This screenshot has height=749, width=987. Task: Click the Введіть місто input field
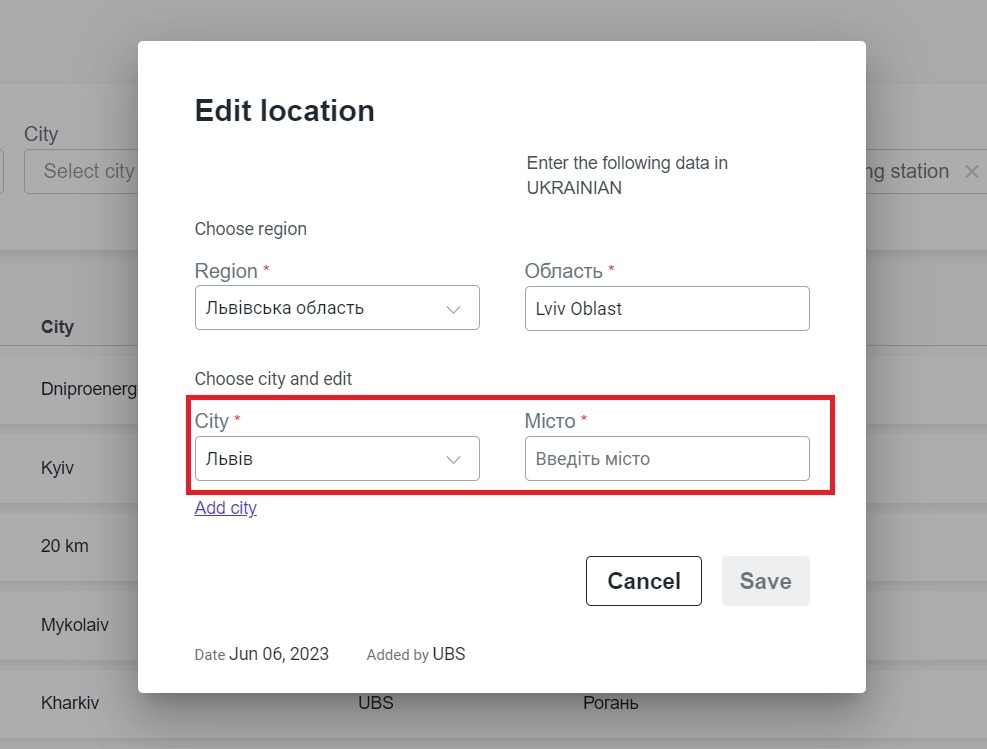[667, 458]
